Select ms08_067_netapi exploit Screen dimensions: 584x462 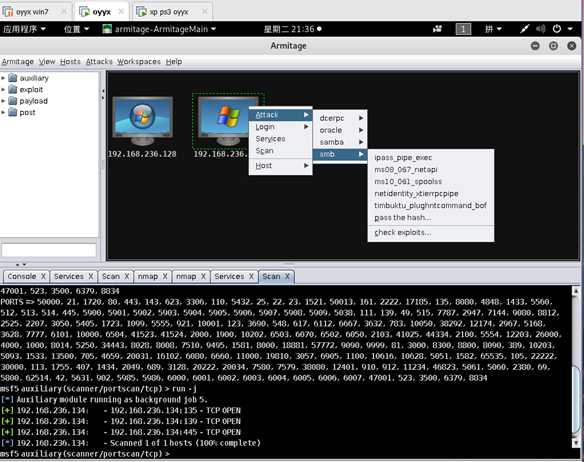tap(431, 170)
